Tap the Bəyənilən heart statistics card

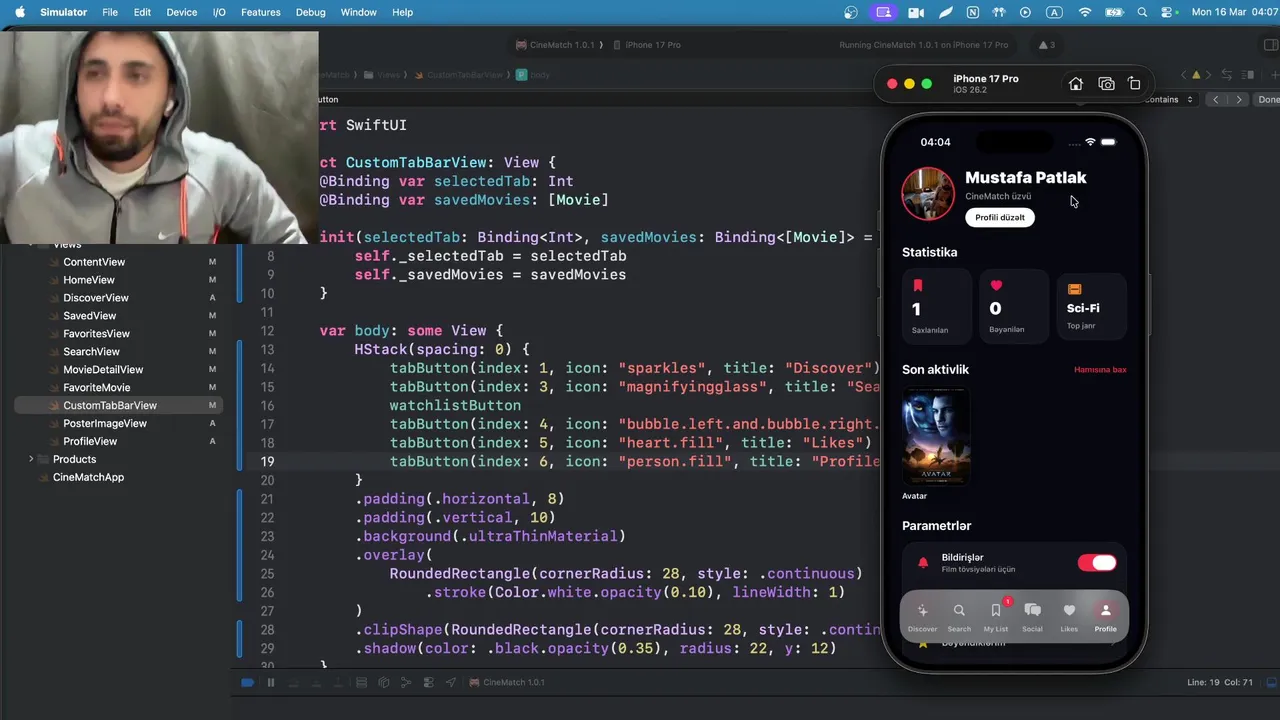(x=1014, y=307)
